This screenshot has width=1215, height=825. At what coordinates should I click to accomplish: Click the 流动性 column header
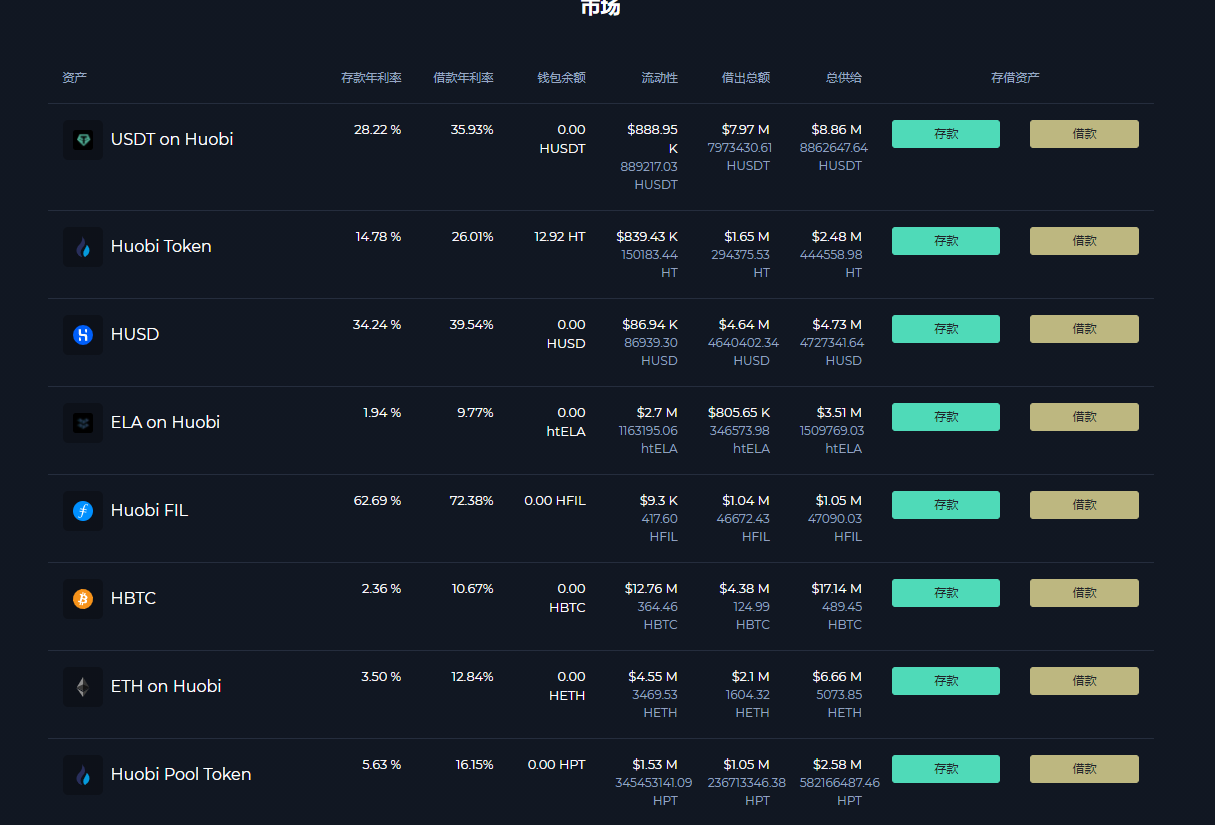click(x=659, y=78)
